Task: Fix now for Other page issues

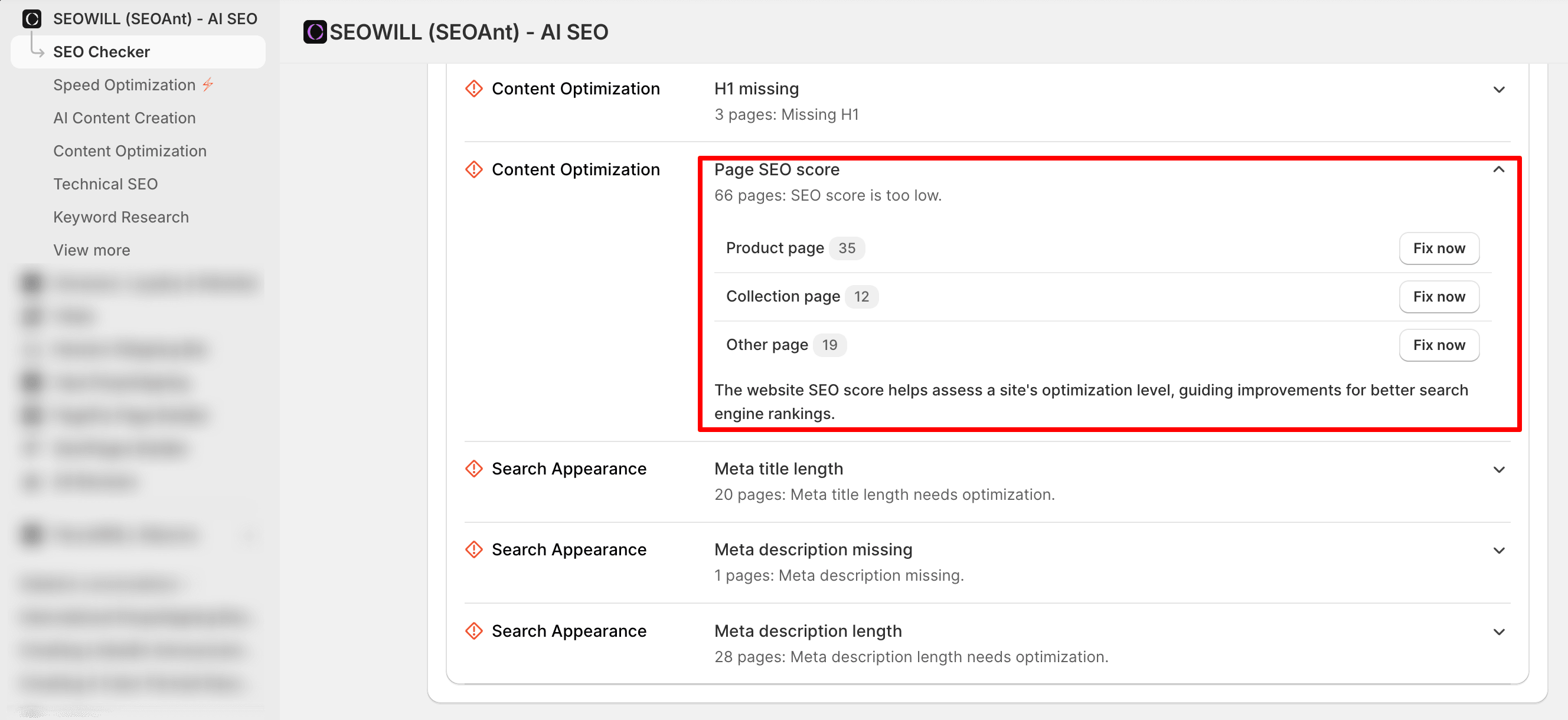Action: (1438, 345)
